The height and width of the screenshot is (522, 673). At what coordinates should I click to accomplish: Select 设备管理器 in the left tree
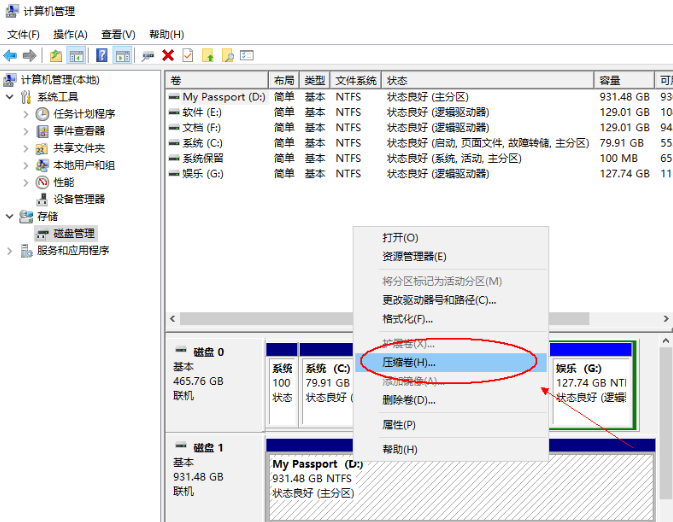click(79, 199)
